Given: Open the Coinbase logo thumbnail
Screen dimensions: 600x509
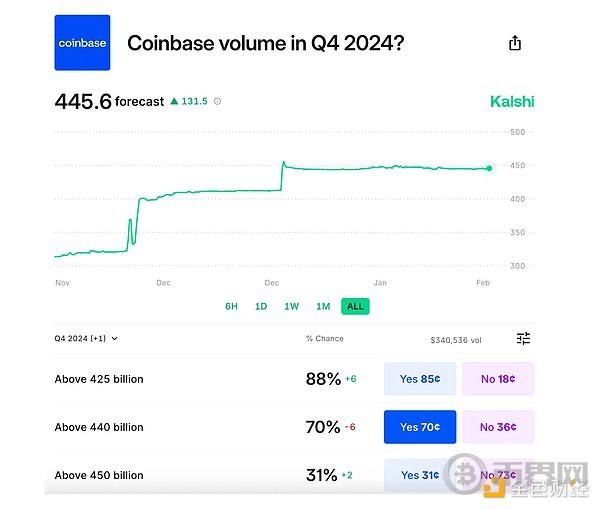Looking at the screenshot, I should click(82, 42).
